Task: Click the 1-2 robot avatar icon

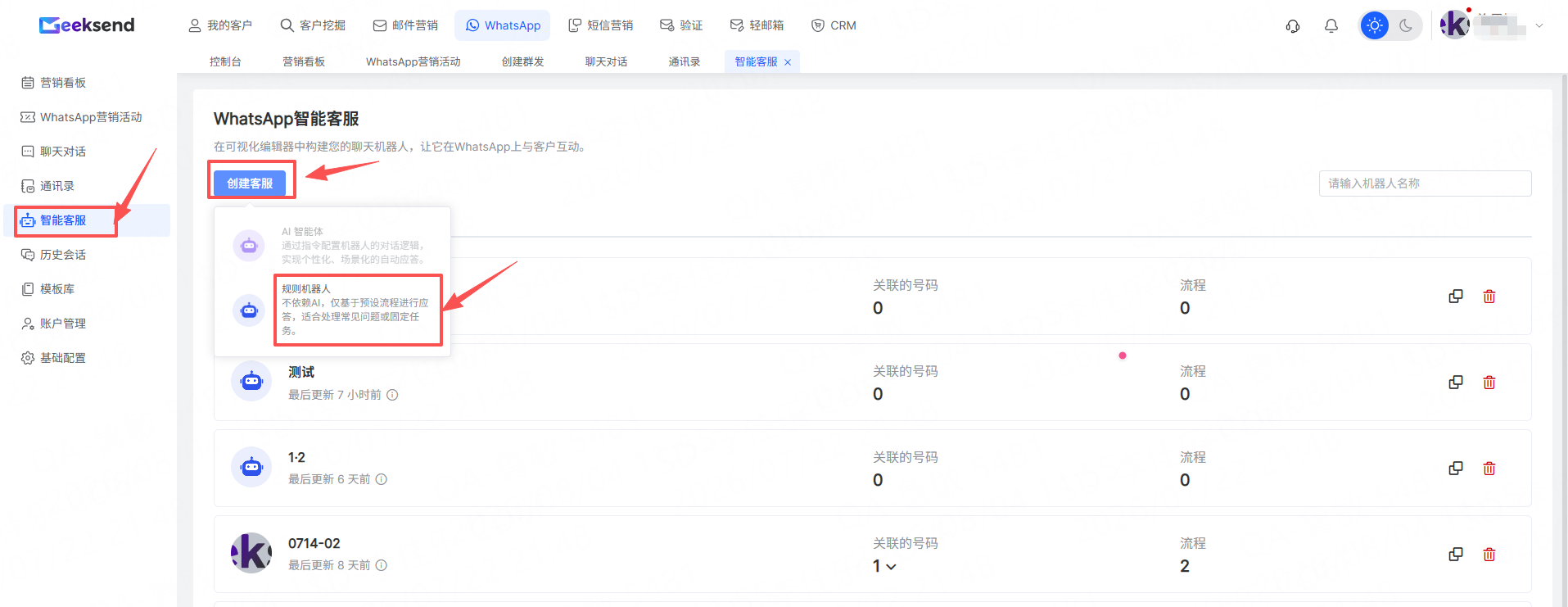Action: point(251,467)
